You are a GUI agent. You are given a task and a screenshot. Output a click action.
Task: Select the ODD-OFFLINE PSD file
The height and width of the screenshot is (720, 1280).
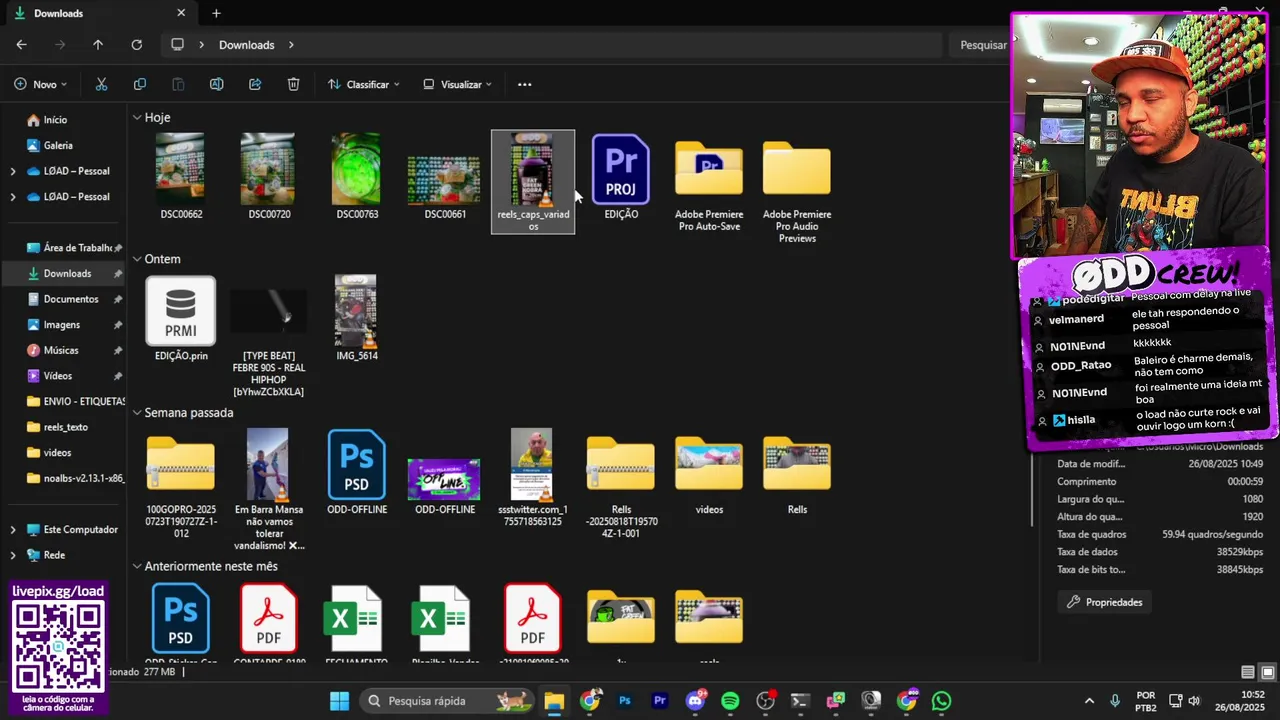pyautogui.click(x=357, y=473)
